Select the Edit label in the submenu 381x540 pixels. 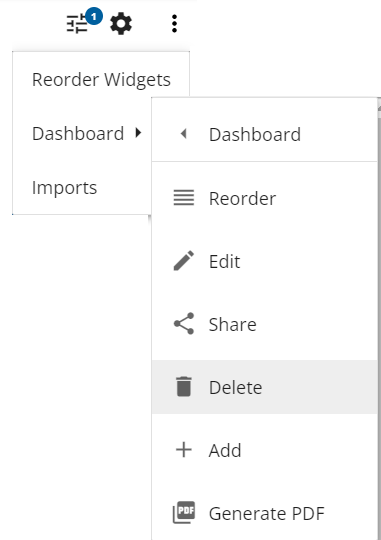[225, 261]
